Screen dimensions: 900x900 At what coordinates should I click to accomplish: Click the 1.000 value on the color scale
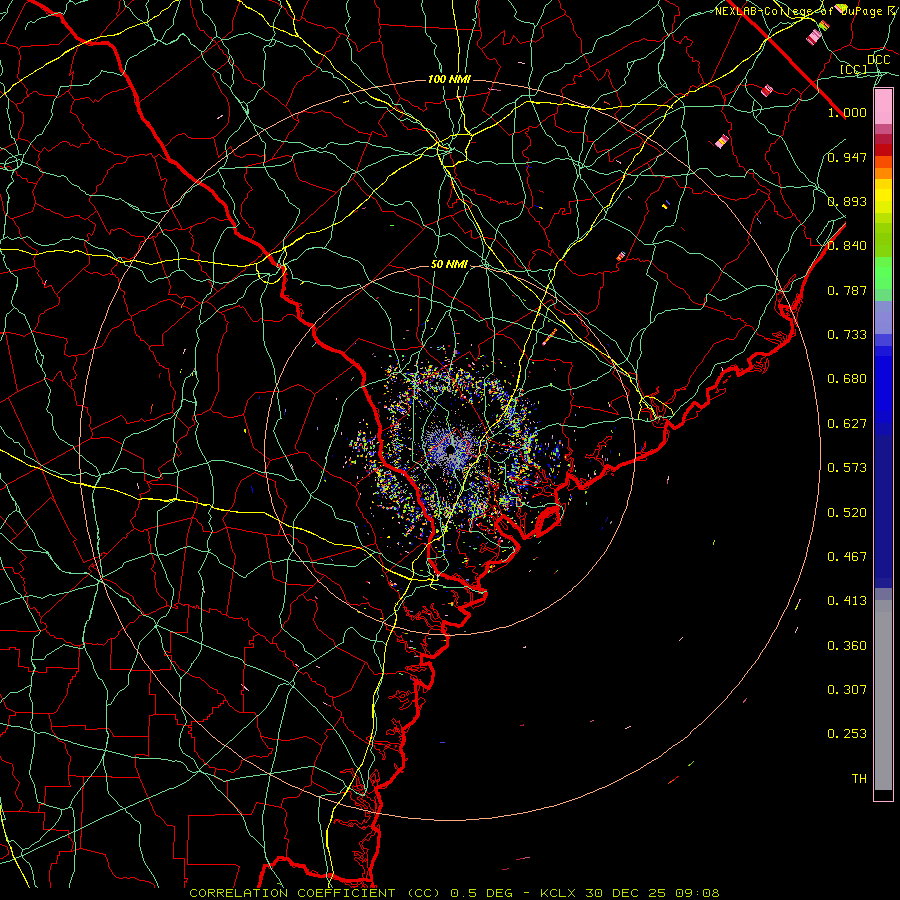847,112
